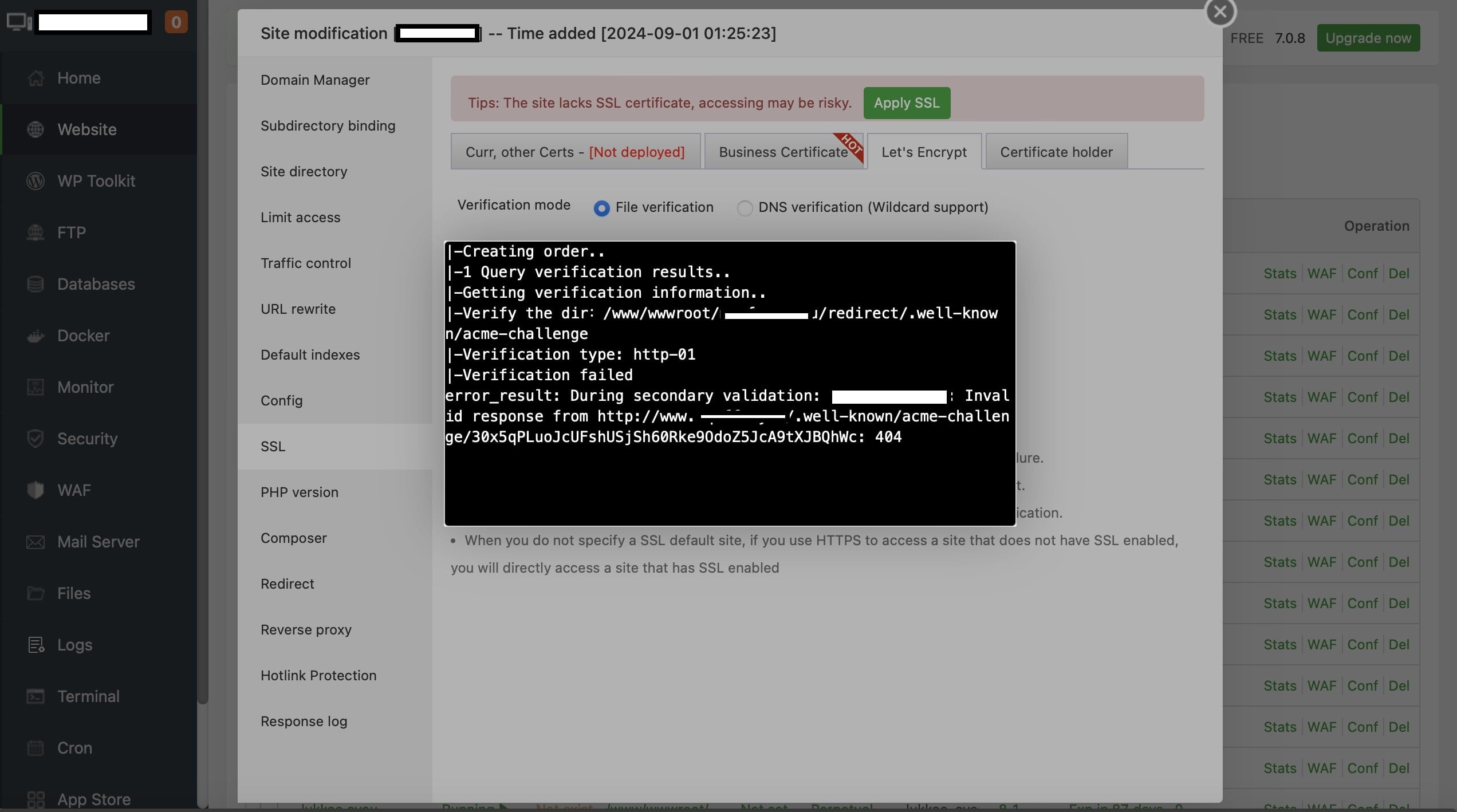Open PHP version settings in site menu
The image size is (1457, 812).
300,492
